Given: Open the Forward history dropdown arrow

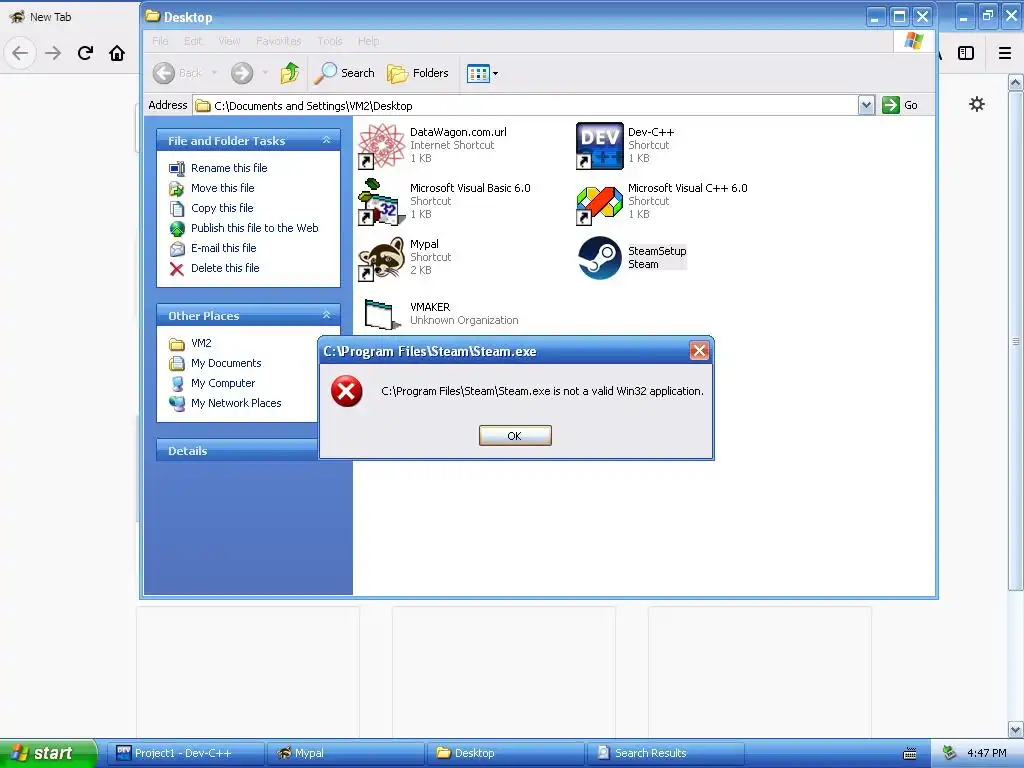Looking at the screenshot, I should click(x=265, y=73).
